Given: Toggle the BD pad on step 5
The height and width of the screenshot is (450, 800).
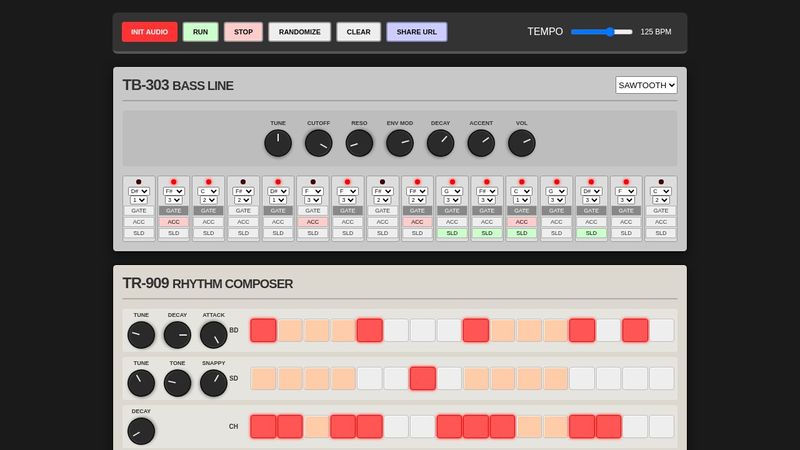Looking at the screenshot, I should (x=370, y=330).
